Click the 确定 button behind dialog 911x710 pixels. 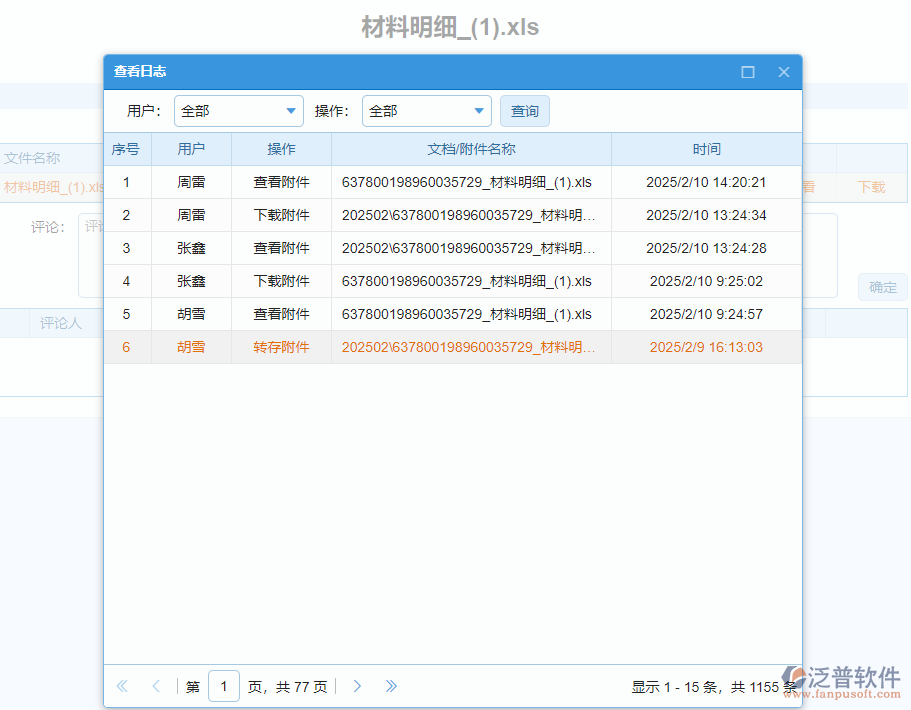882,287
